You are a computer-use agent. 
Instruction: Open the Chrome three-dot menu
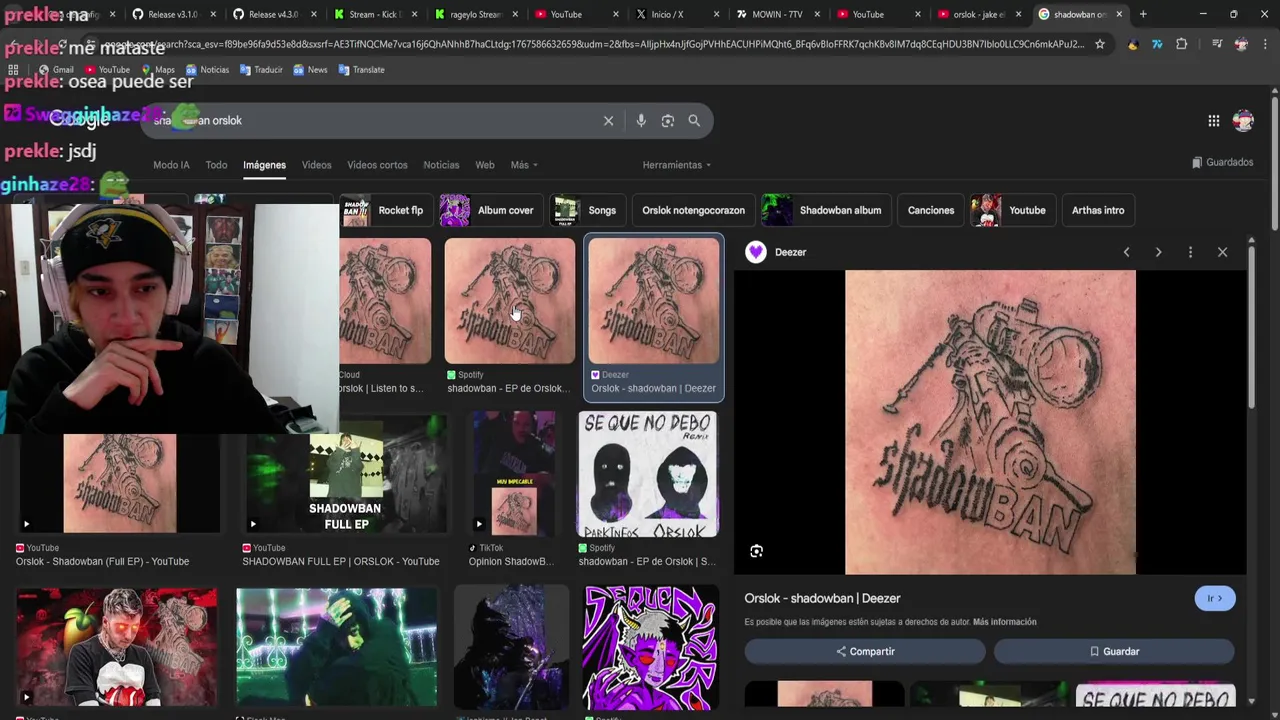point(1264,44)
